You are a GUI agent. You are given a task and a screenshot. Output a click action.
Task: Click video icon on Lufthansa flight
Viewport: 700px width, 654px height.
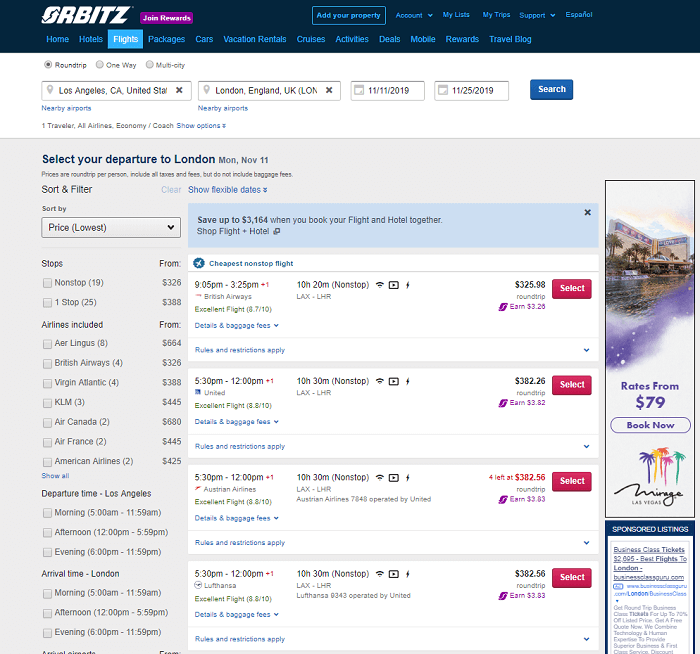point(394,574)
